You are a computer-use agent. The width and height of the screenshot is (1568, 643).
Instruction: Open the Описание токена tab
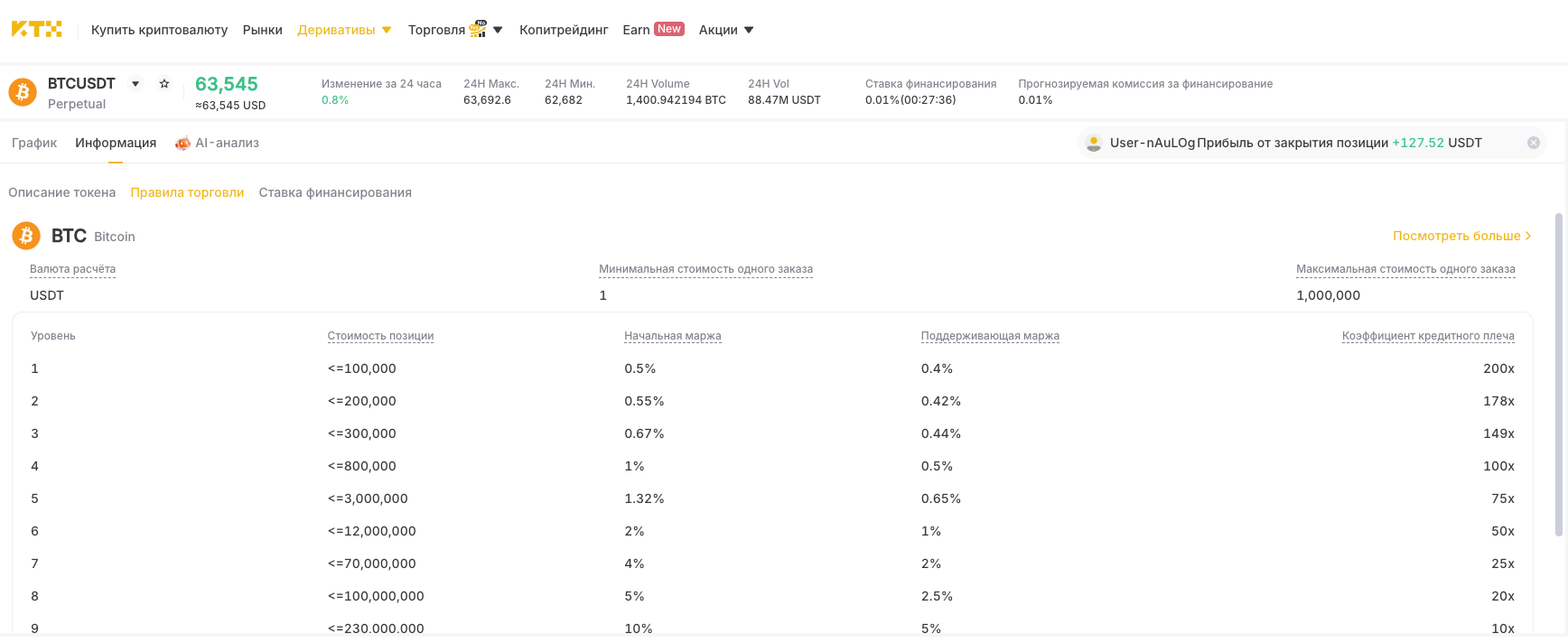62,192
